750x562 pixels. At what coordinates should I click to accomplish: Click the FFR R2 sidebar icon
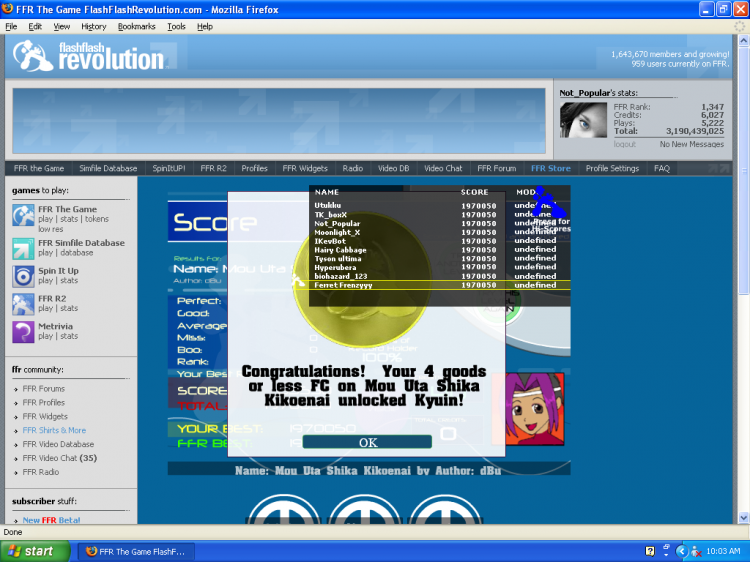[x=23, y=303]
